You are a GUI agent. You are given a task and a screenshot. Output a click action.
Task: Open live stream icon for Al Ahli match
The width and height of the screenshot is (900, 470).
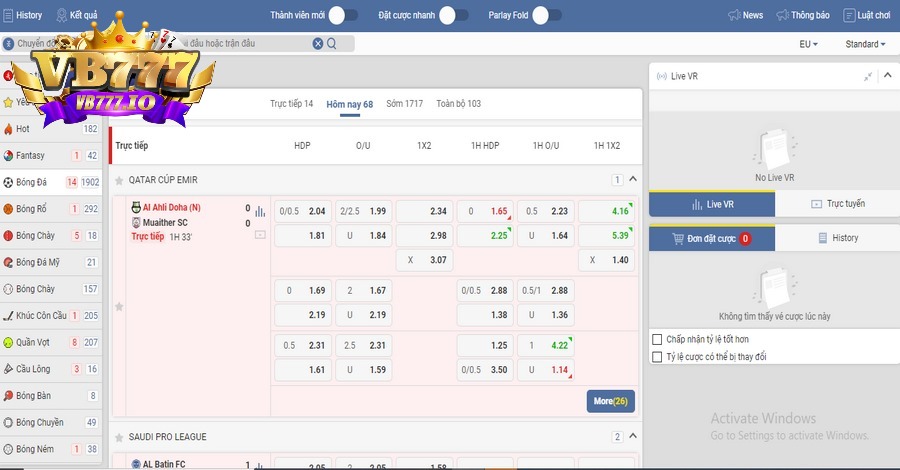pos(260,235)
